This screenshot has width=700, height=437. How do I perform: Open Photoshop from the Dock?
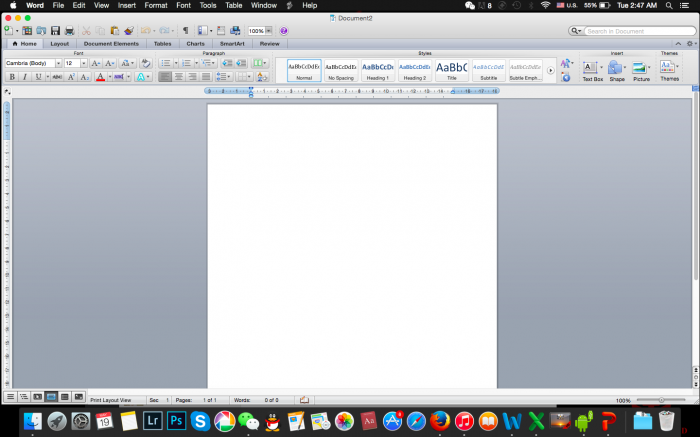click(176, 420)
